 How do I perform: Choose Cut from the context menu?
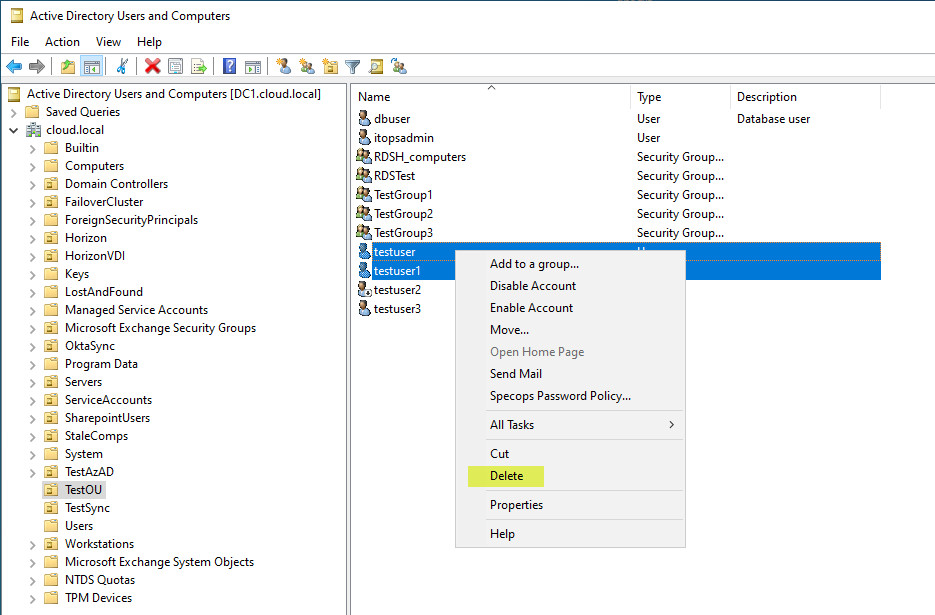point(499,454)
